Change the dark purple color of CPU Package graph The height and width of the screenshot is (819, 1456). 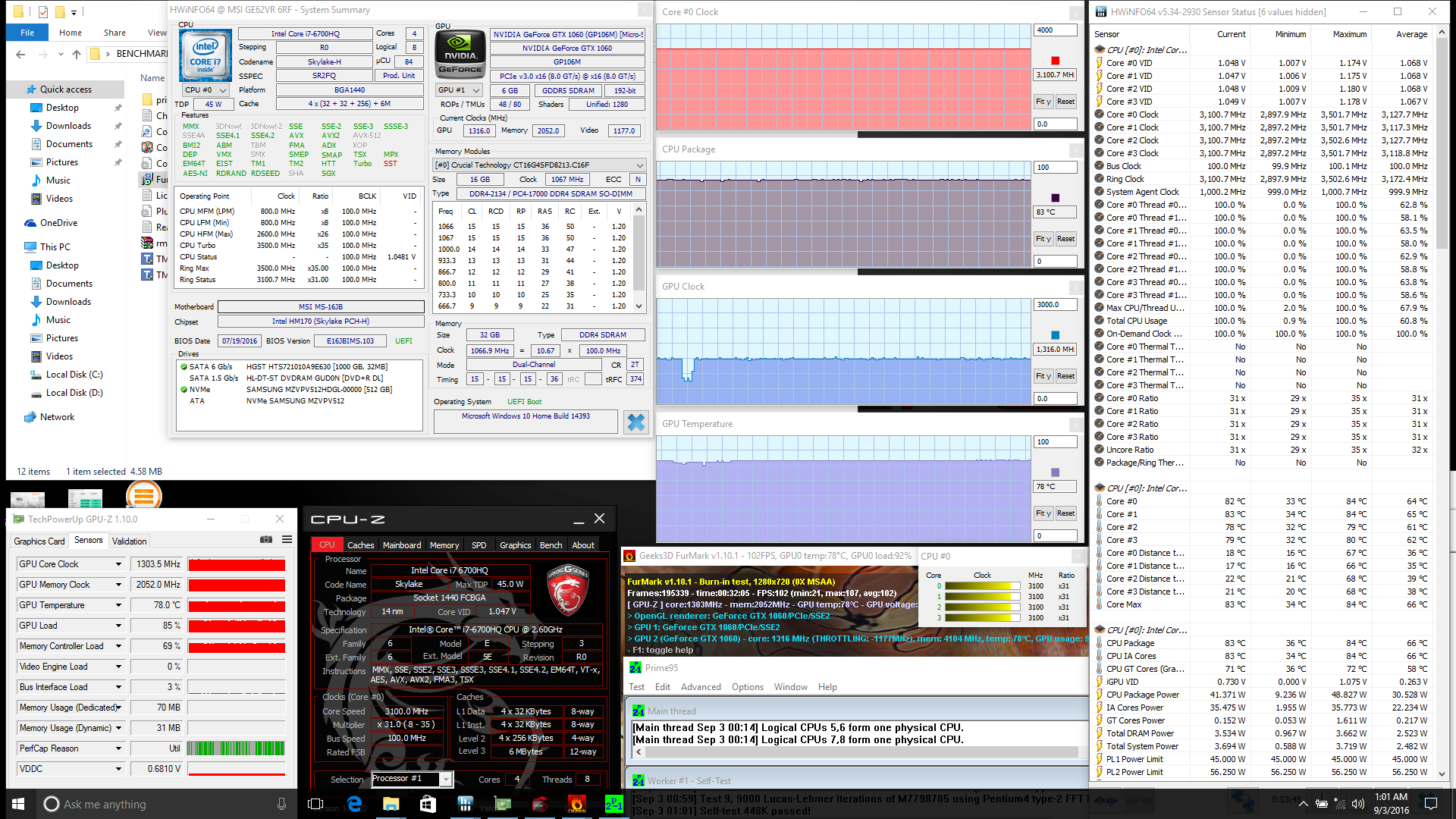click(1055, 198)
